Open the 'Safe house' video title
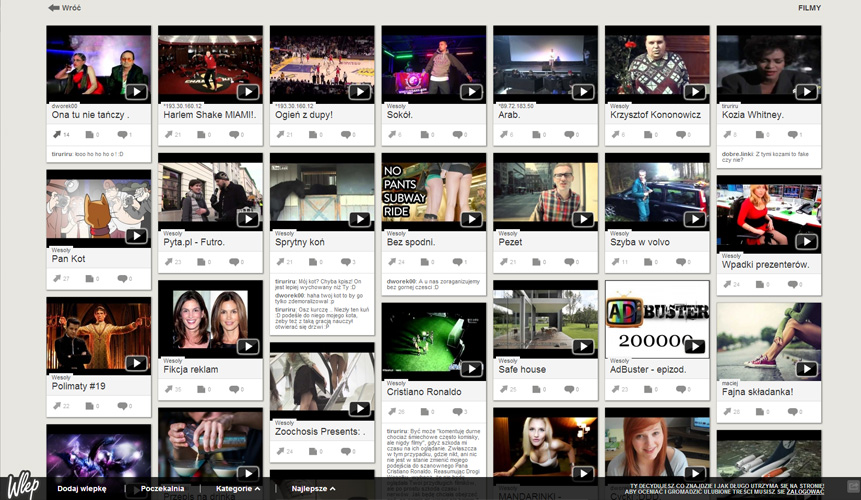861x500 pixels. 522,369
